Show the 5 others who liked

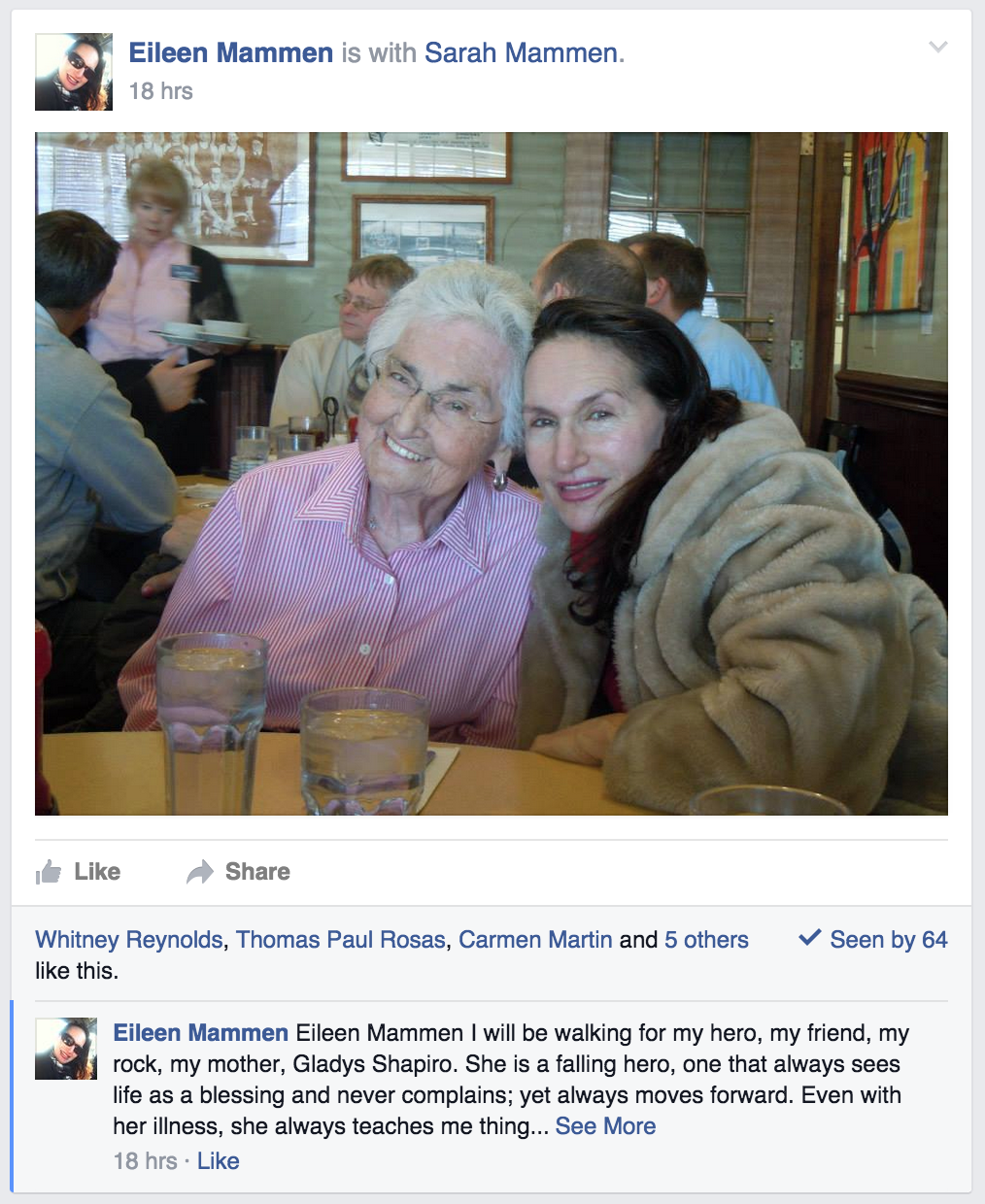coord(706,940)
